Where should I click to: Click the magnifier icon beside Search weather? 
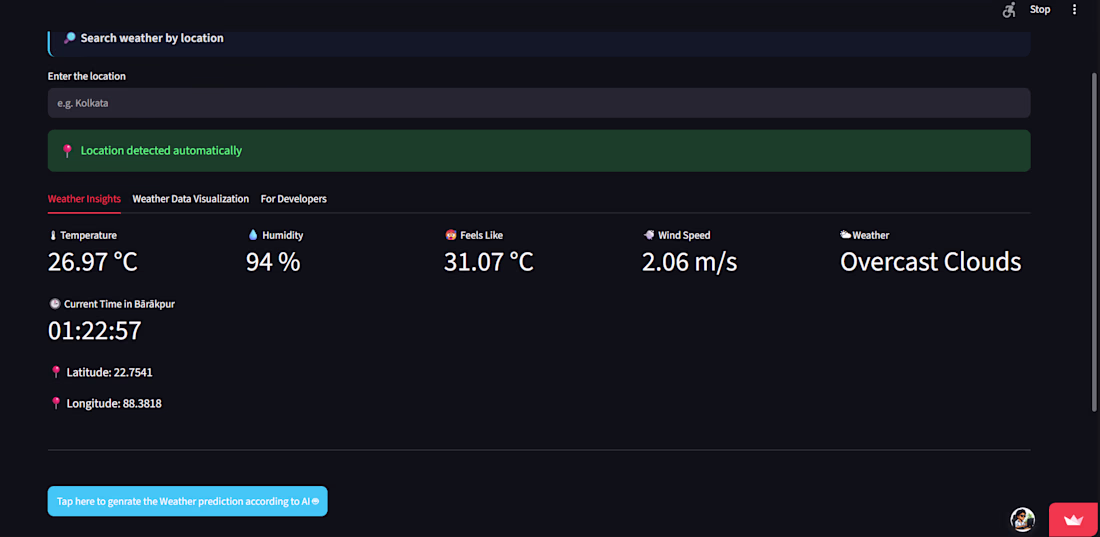click(x=69, y=38)
